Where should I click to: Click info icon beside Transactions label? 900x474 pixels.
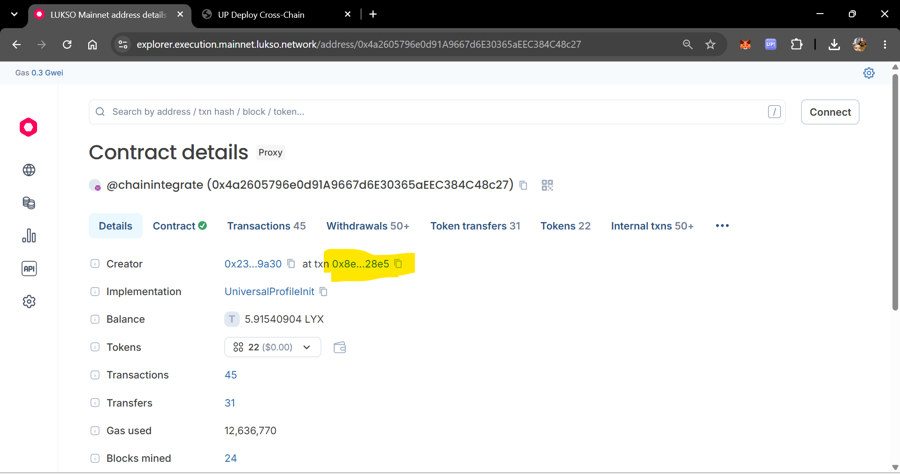point(95,375)
